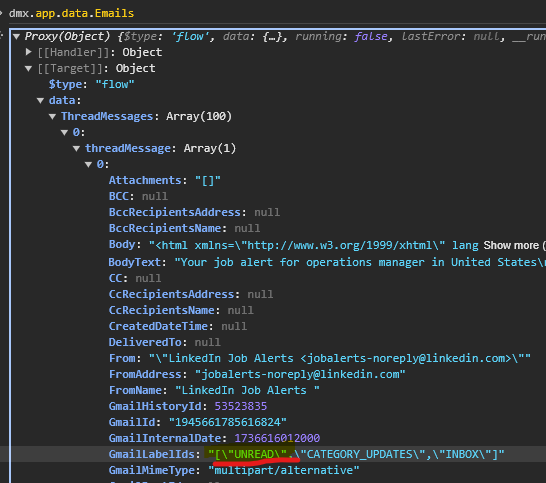Screen dimensions: 546x483
Task: Select the dmx.app.data.Emails console expression
Action: point(71,13)
